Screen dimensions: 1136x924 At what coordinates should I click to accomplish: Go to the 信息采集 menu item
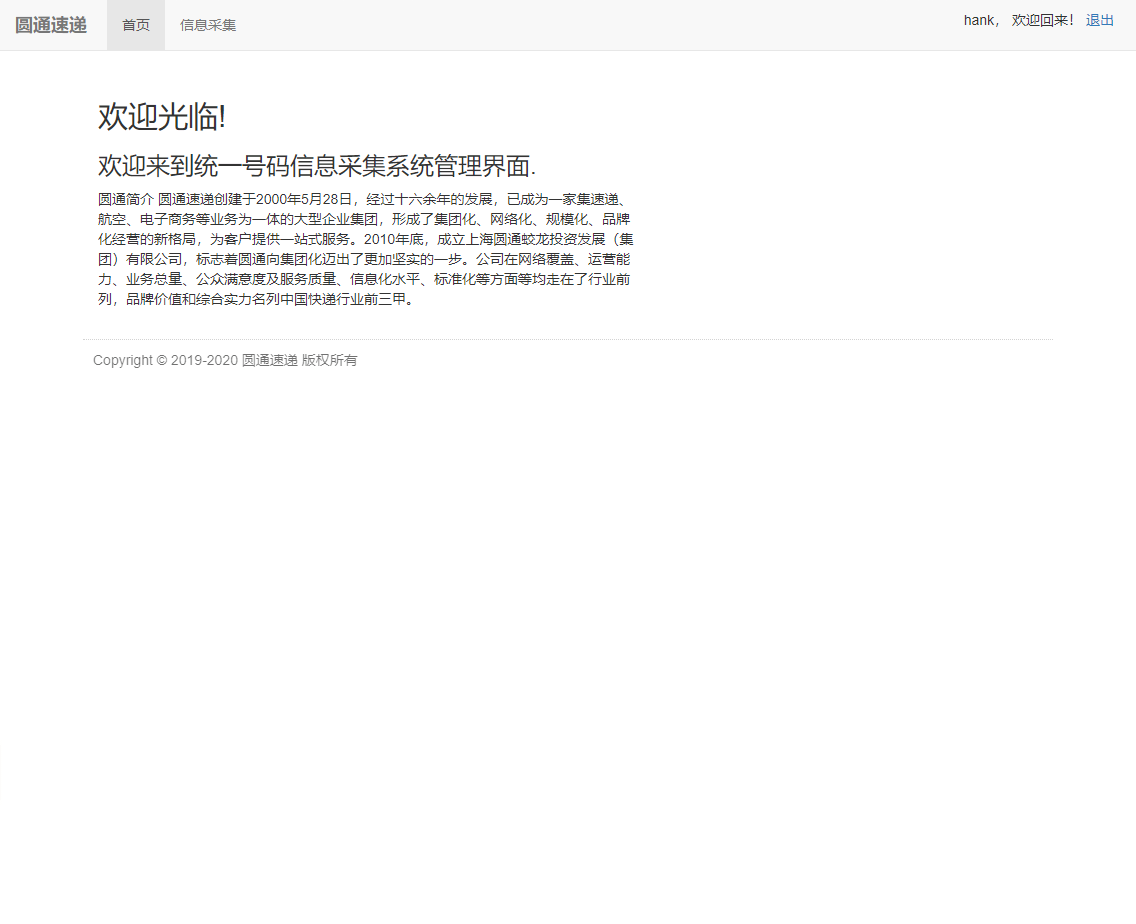tap(208, 25)
